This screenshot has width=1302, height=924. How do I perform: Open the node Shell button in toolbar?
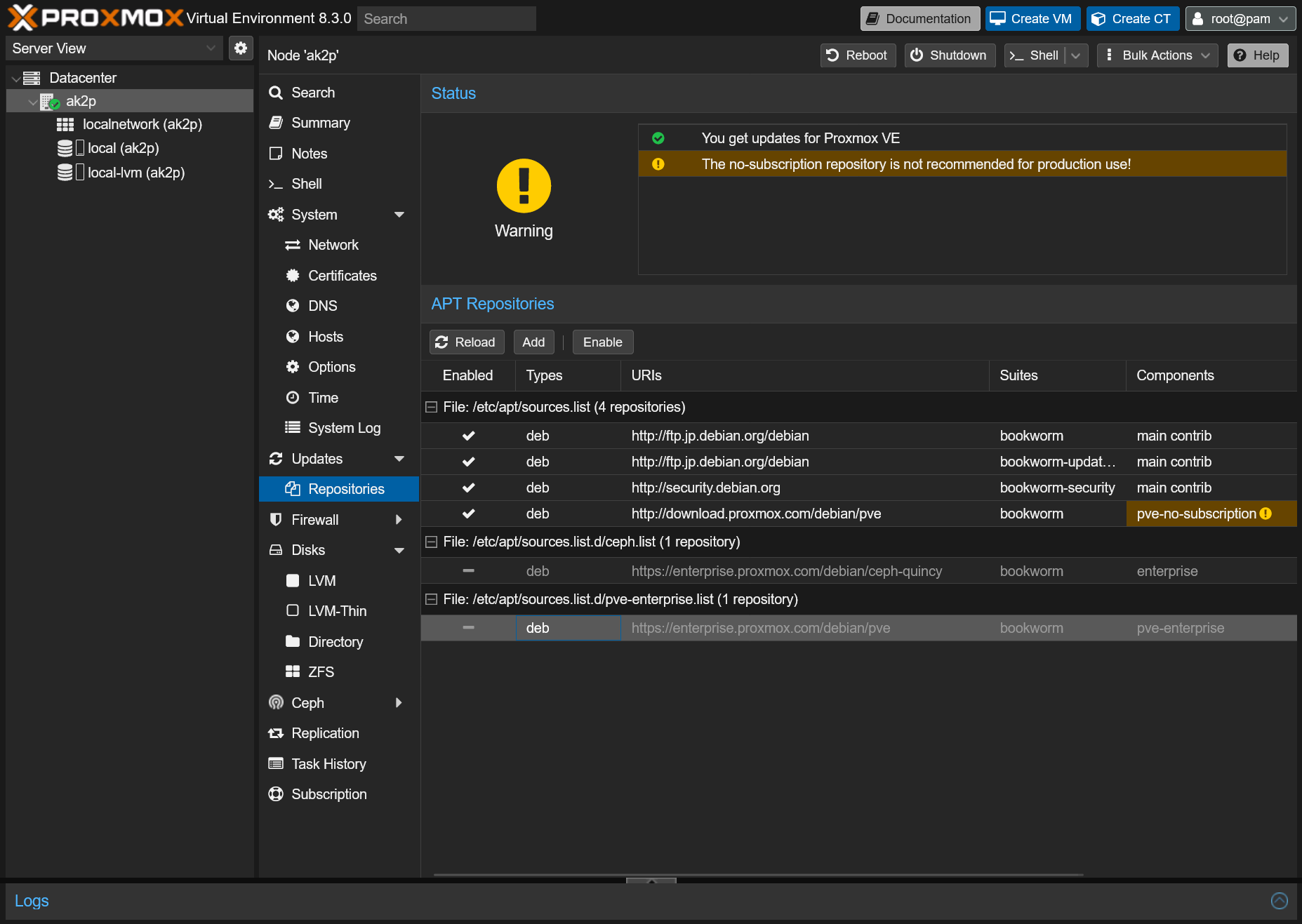[1035, 55]
